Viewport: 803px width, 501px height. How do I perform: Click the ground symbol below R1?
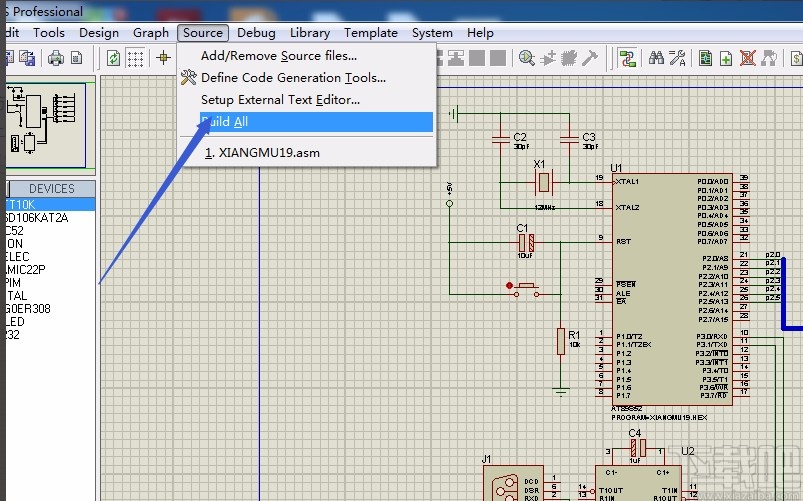tap(561, 392)
